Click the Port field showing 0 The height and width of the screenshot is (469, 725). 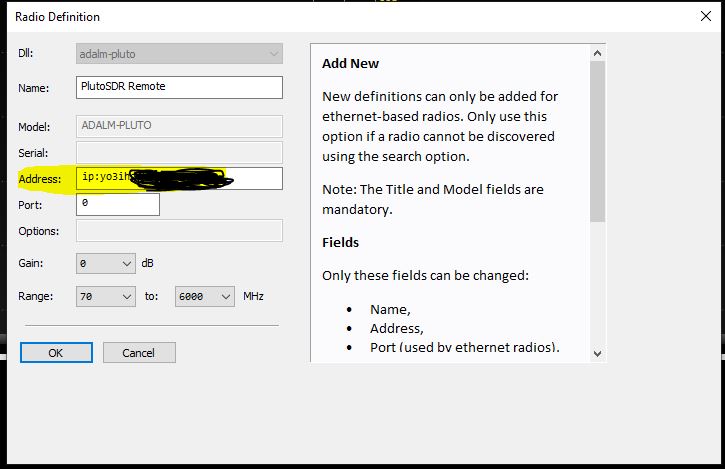point(118,204)
